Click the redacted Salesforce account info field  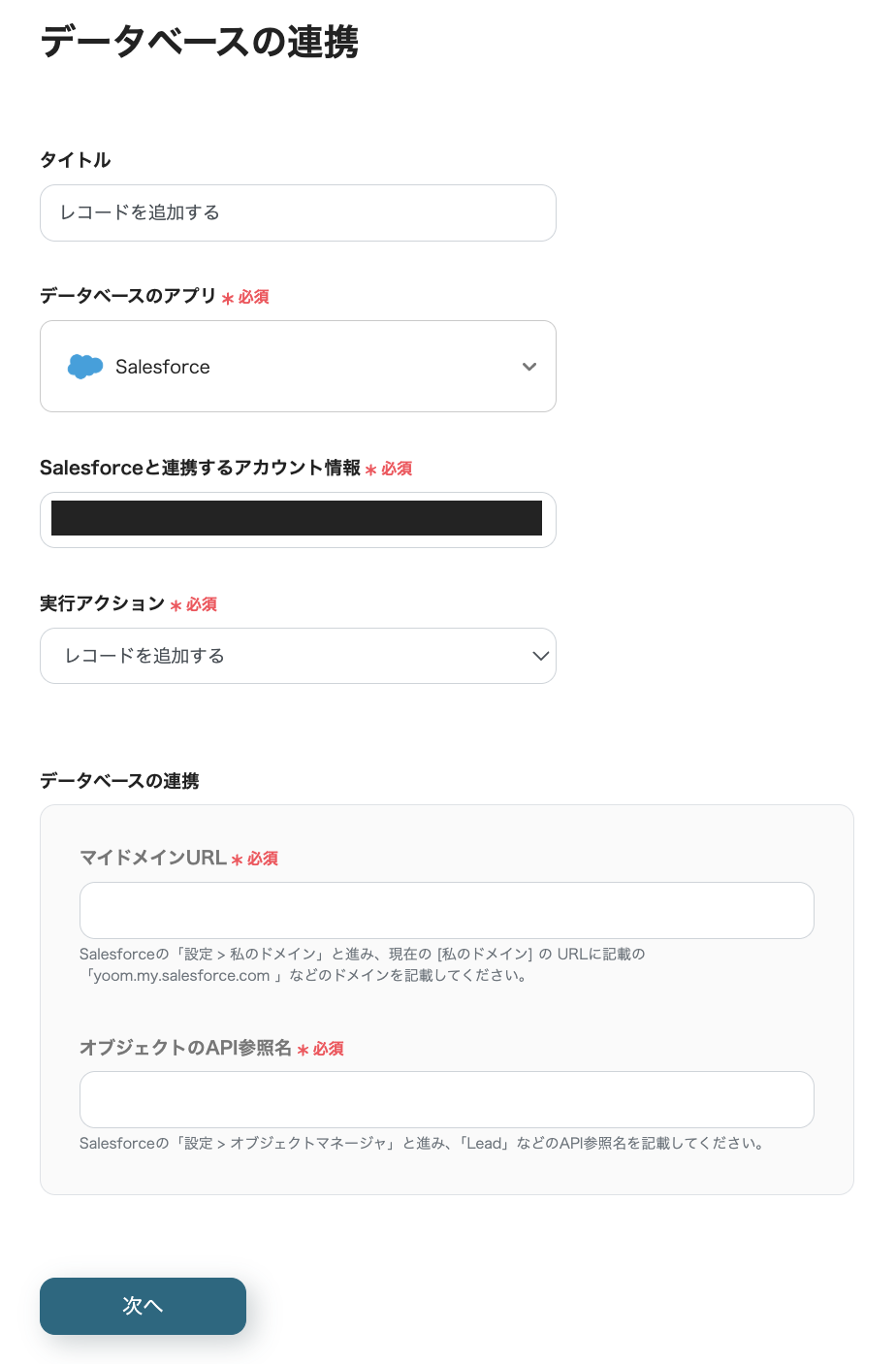pos(297,519)
